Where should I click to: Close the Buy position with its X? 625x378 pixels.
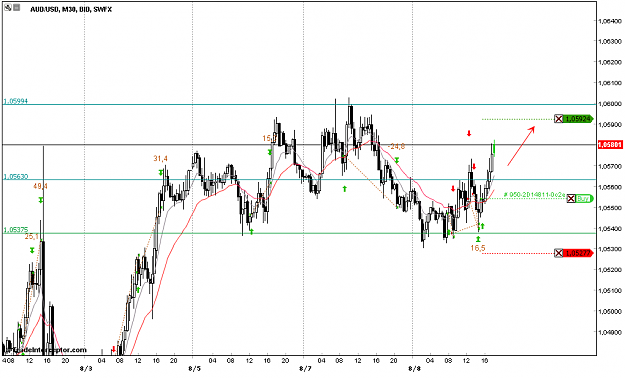571,199
